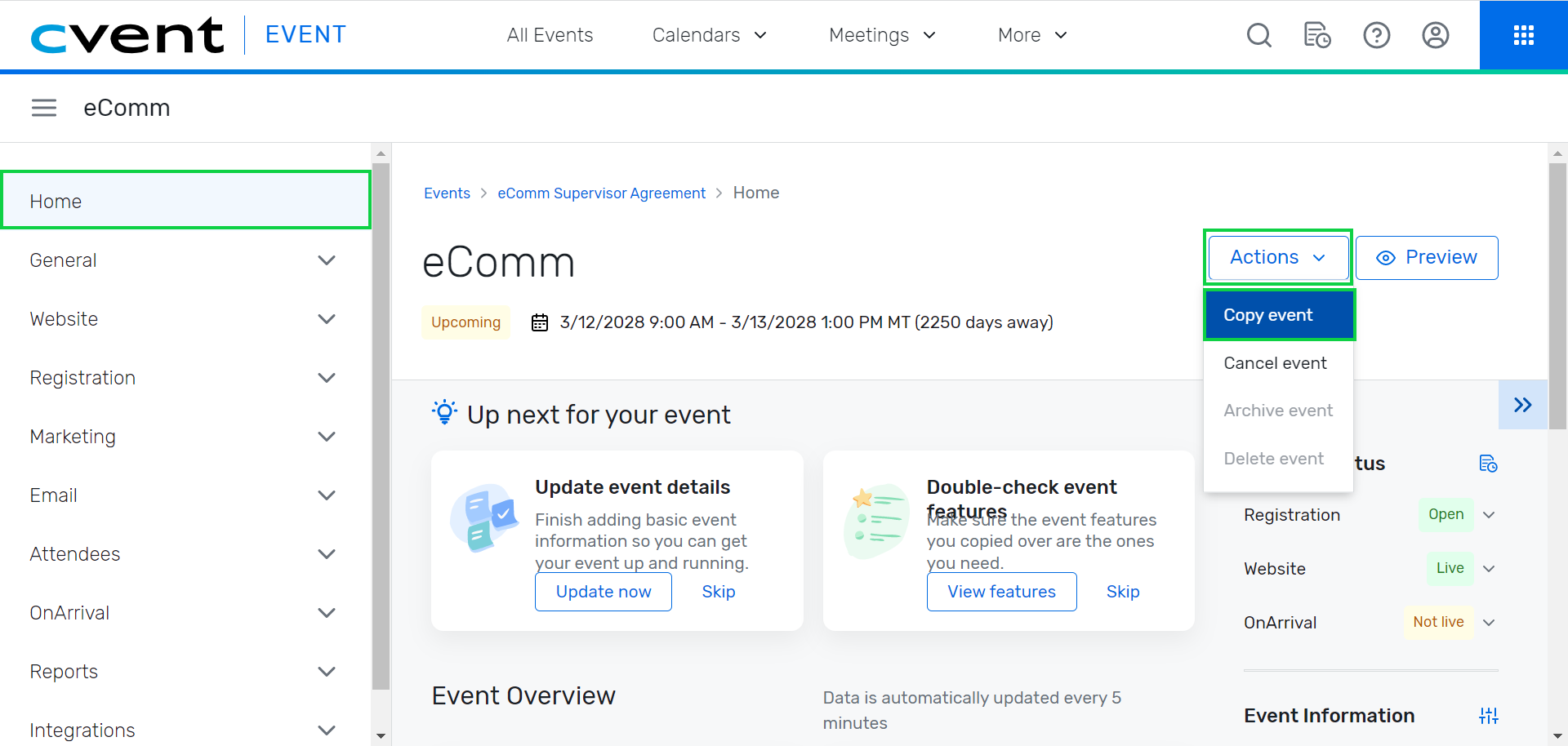This screenshot has height=746, width=1568.
Task: Toggle the hamburger navigation menu
Action: point(44,108)
